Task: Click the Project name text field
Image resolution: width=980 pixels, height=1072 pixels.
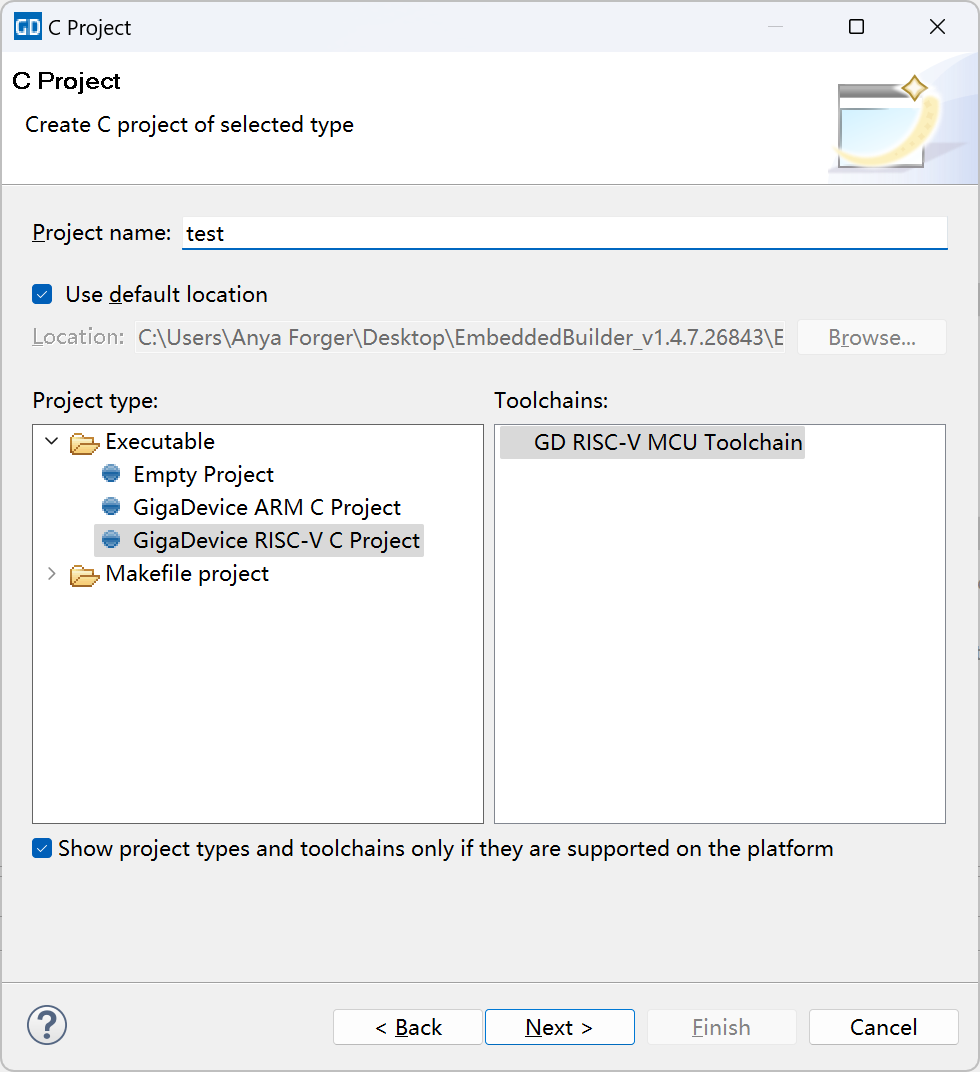Action: [x=564, y=233]
